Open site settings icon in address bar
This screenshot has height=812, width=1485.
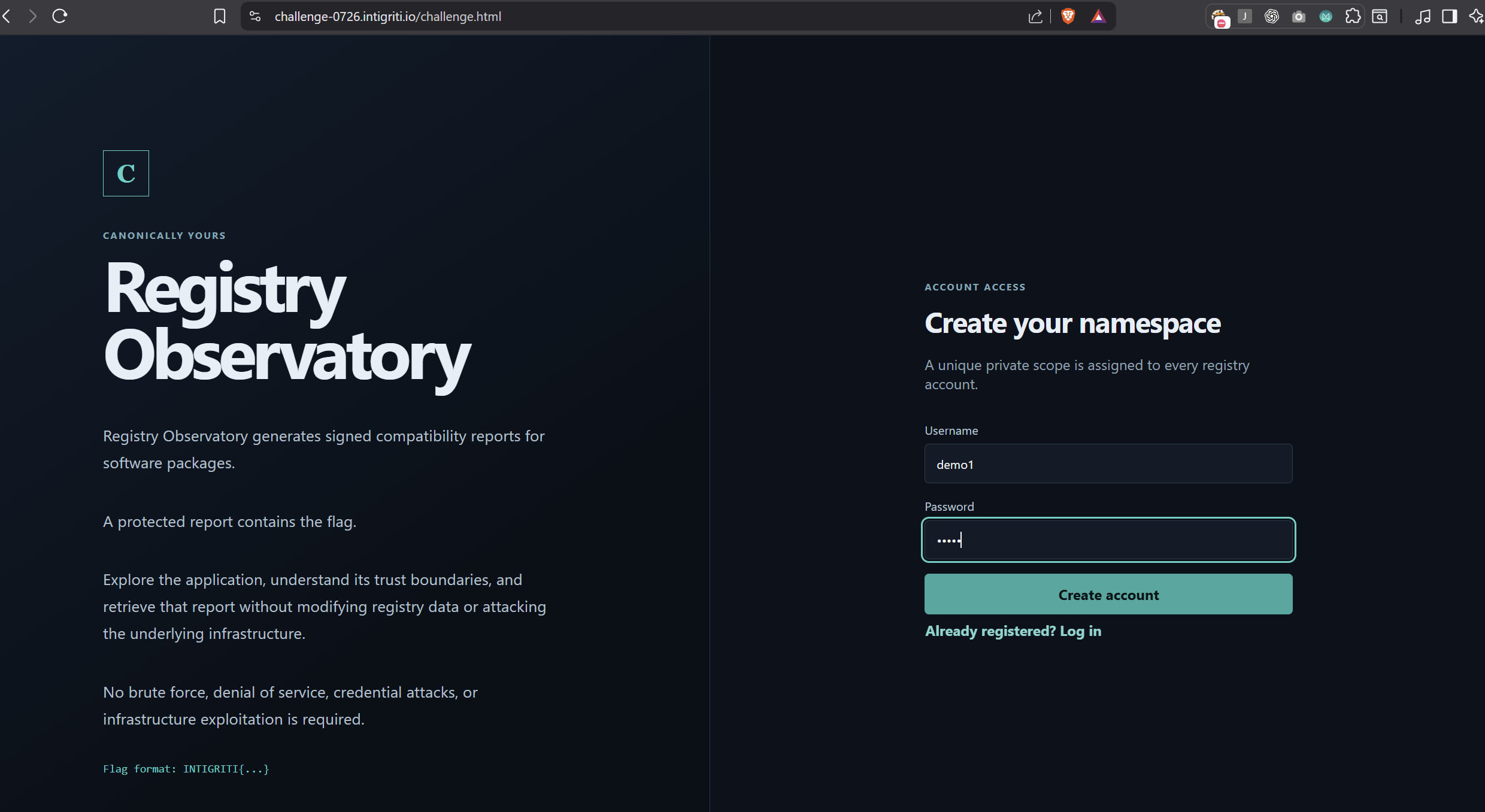[x=255, y=17]
